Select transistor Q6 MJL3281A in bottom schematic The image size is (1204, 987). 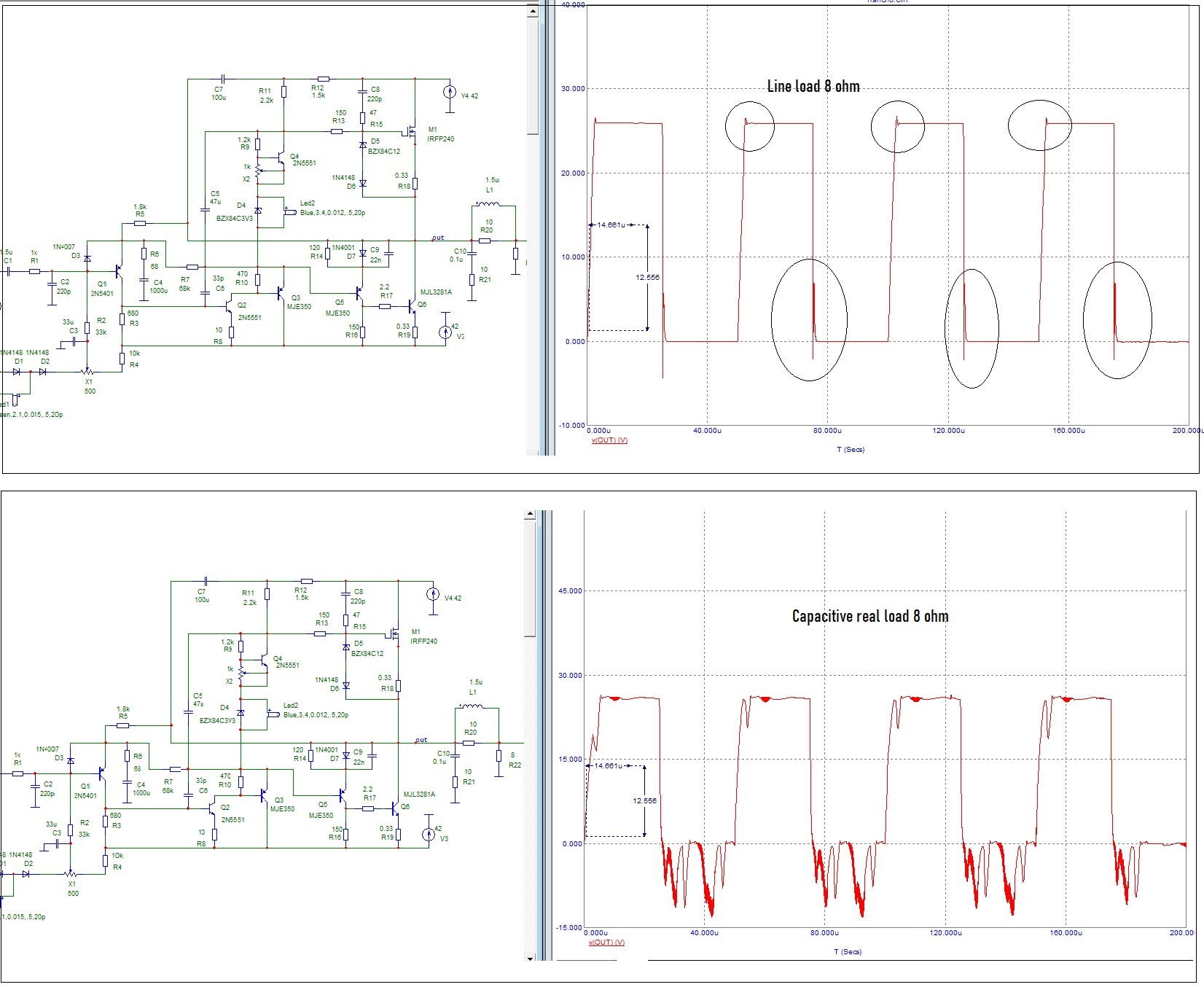[x=395, y=808]
